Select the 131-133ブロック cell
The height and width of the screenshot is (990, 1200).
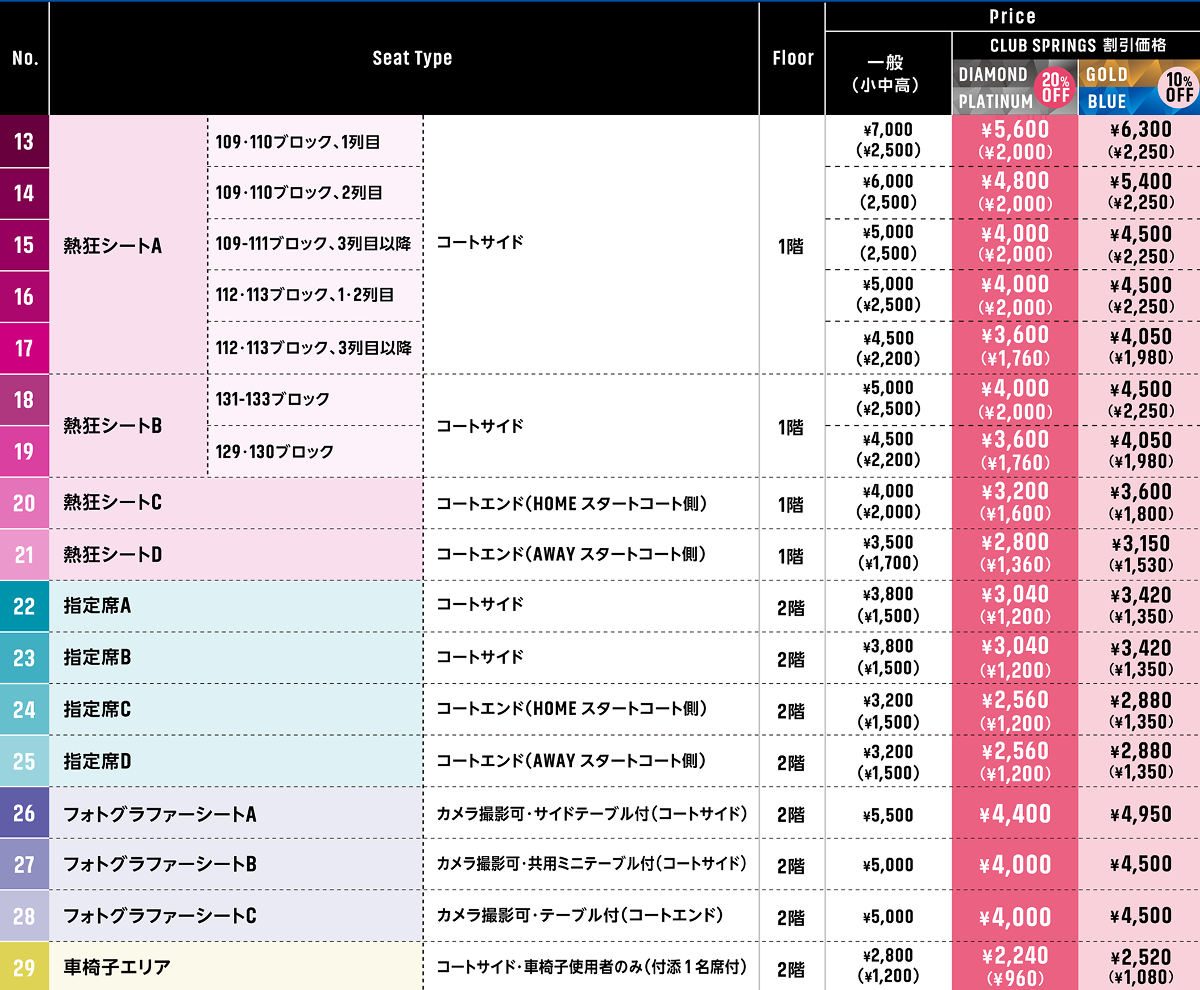[315, 400]
